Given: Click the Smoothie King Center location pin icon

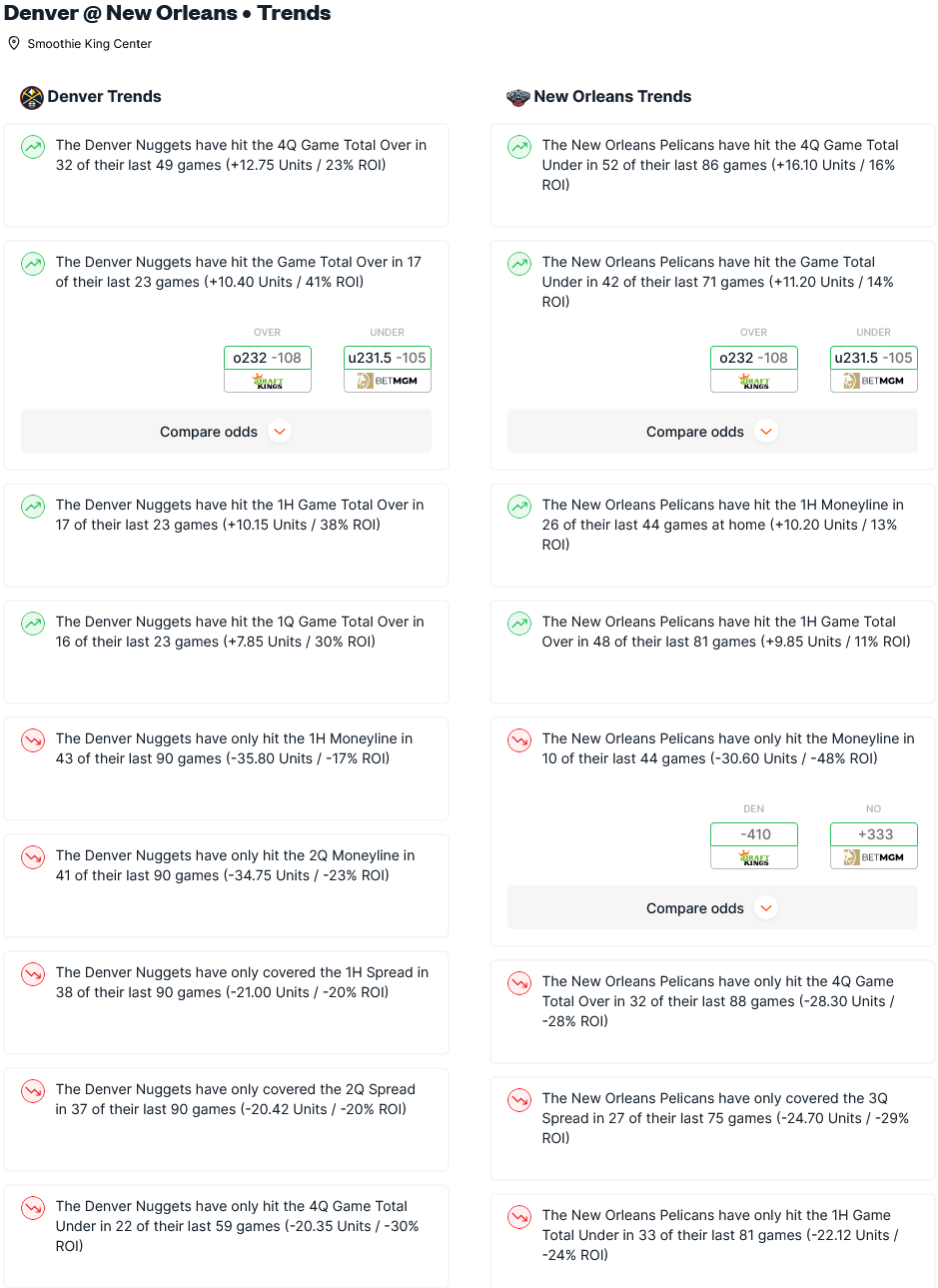Looking at the screenshot, I should coord(14,44).
